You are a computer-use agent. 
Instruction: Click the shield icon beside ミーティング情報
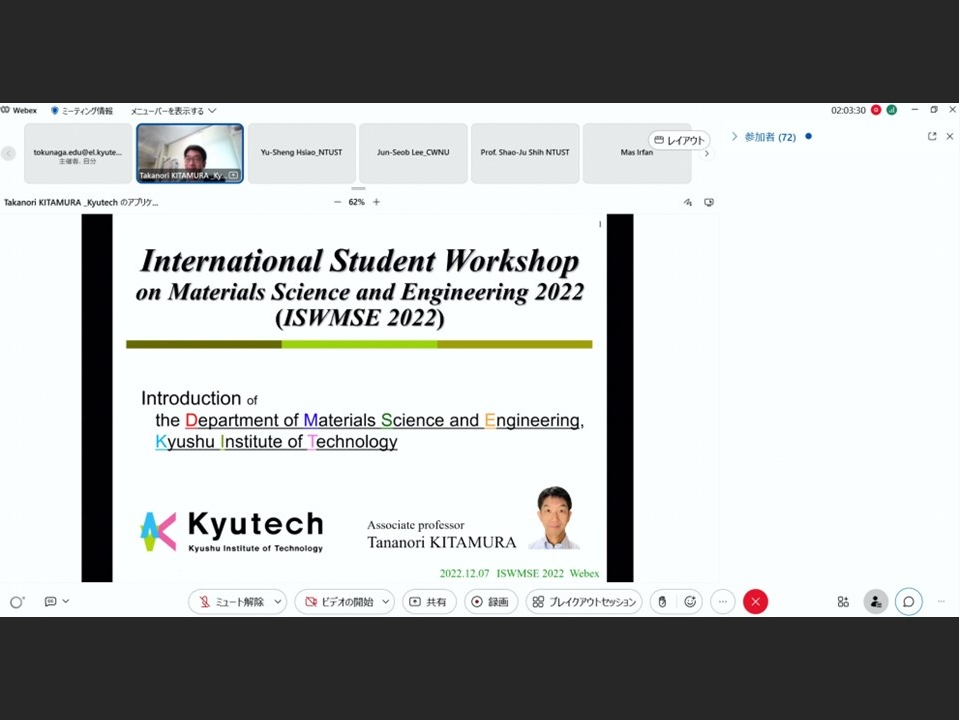coord(54,111)
